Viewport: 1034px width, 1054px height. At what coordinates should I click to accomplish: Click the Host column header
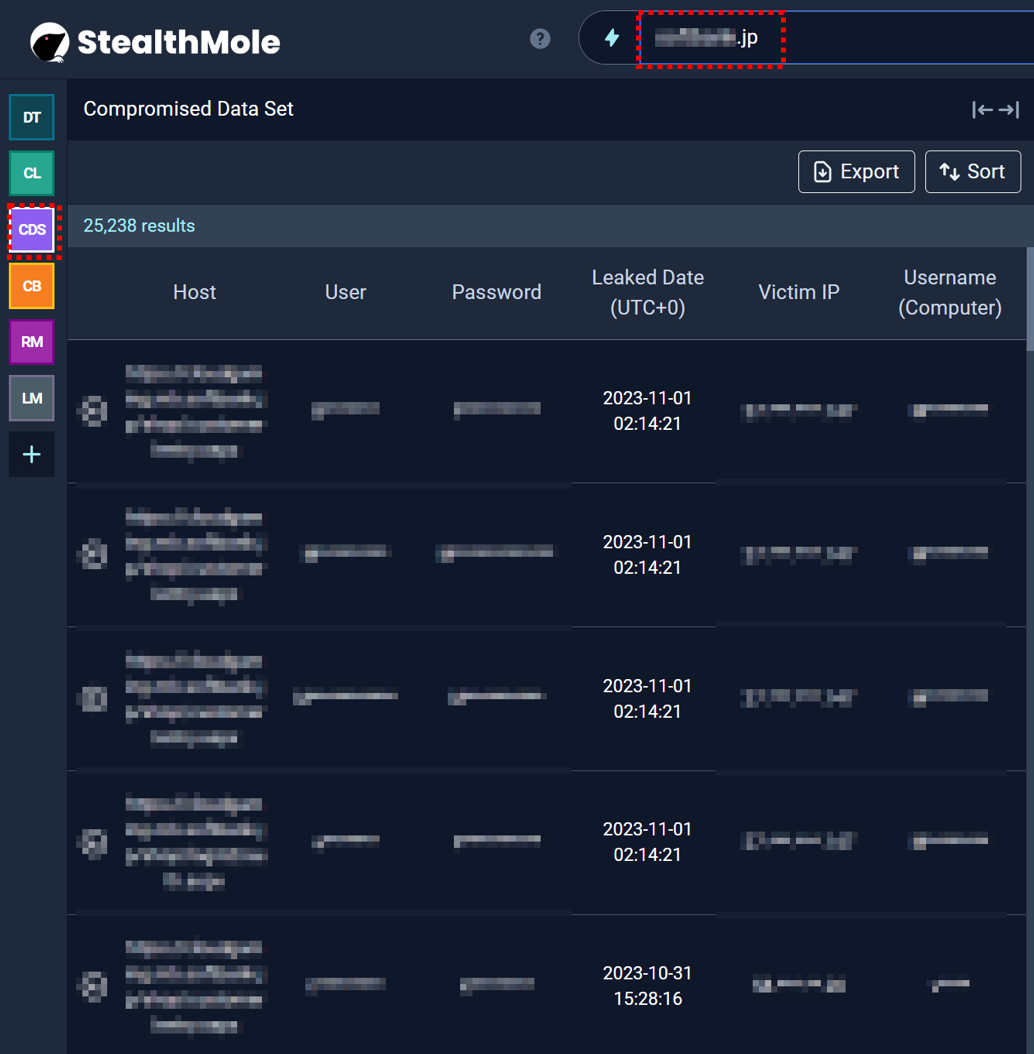[194, 293]
